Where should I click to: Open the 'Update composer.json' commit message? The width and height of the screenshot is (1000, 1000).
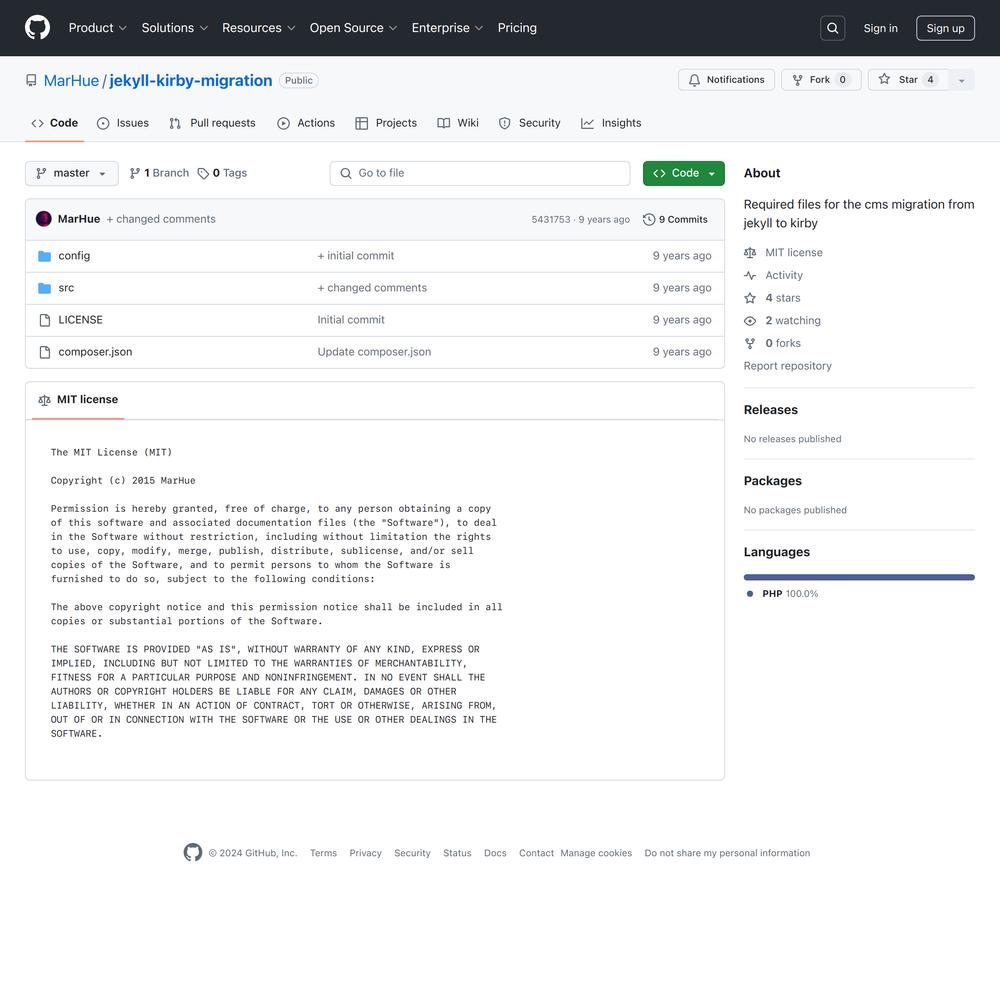pyautogui.click(x=374, y=352)
